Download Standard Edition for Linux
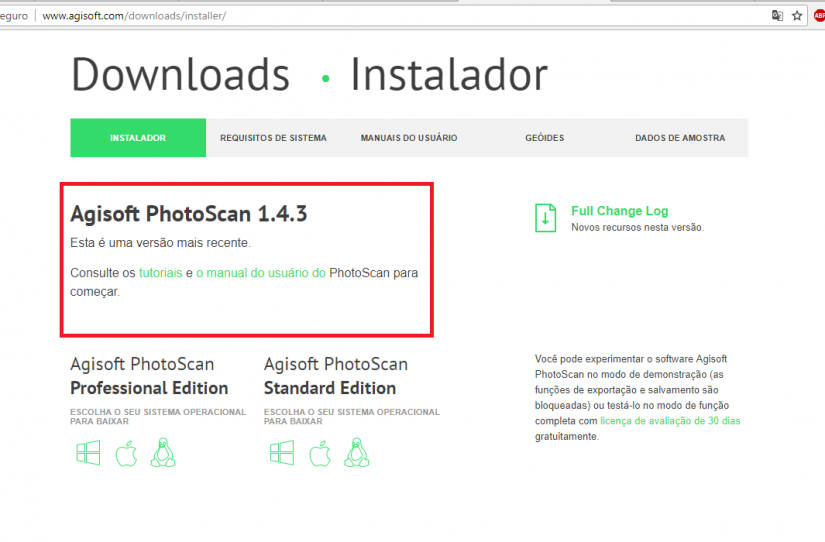 [x=357, y=453]
